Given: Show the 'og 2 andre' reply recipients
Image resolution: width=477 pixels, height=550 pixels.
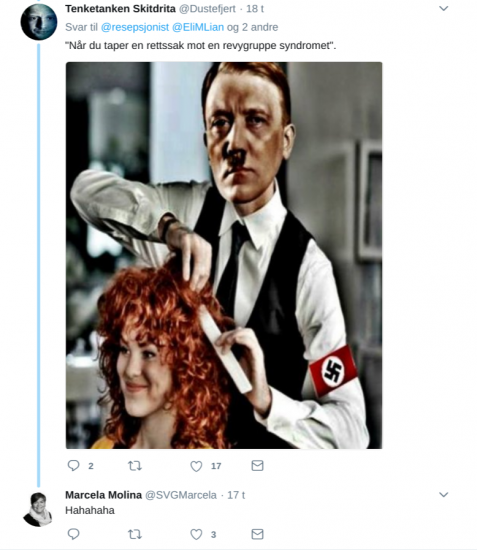Looking at the screenshot, I should [x=253, y=27].
